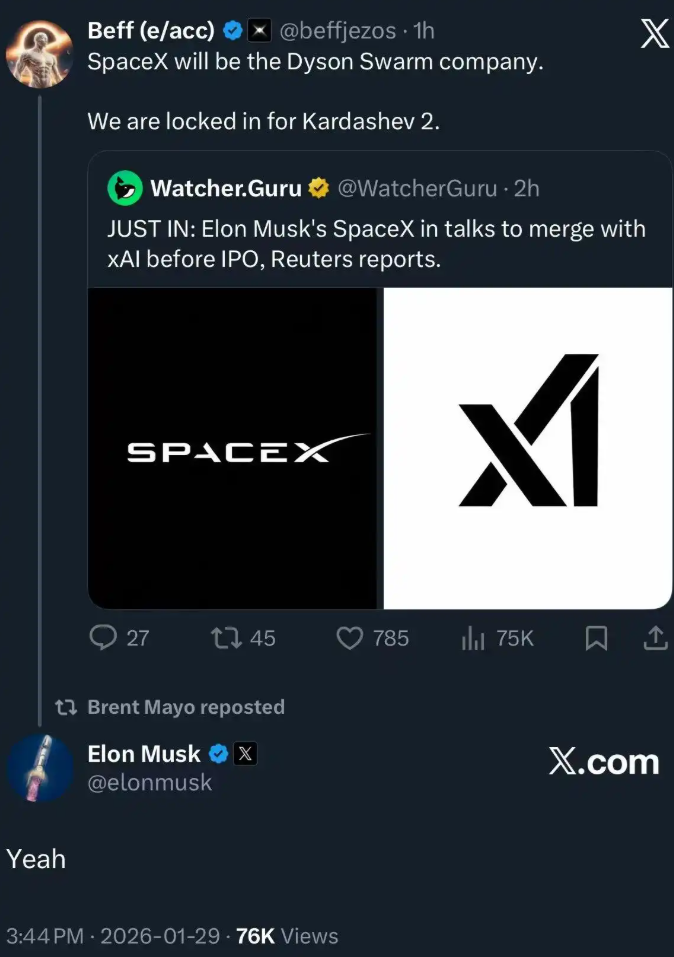Open Beff's profile via the avatar
674x957 pixels.
pyautogui.click(x=40, y=50)
